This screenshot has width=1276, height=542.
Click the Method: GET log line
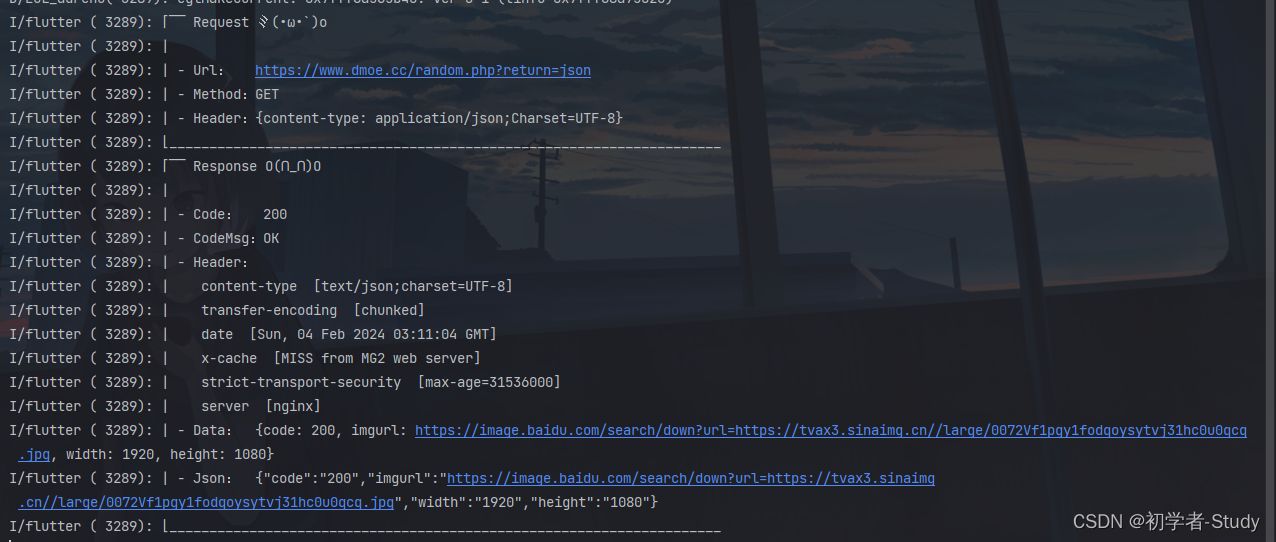pos(228,94)
